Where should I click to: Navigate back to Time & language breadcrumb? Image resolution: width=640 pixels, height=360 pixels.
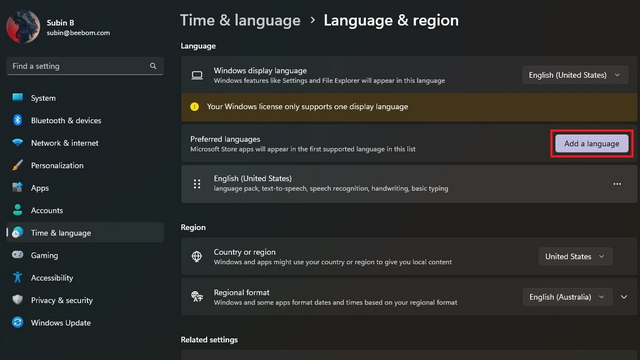240,20
